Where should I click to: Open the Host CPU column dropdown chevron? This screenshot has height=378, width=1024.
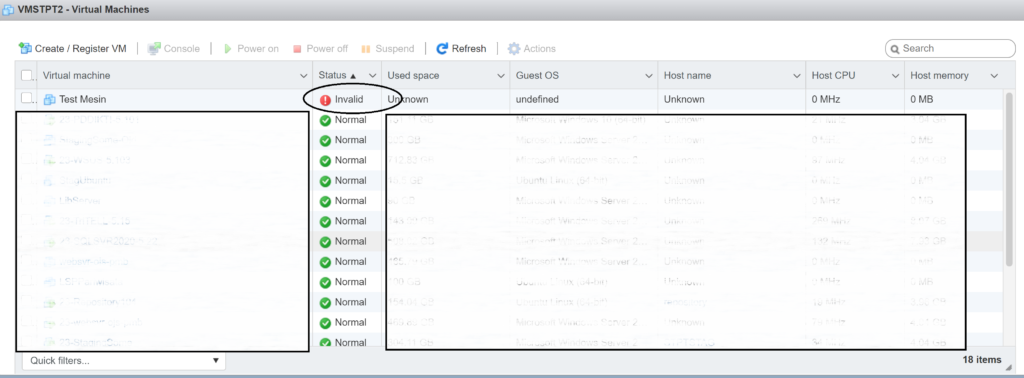[895, 76]
